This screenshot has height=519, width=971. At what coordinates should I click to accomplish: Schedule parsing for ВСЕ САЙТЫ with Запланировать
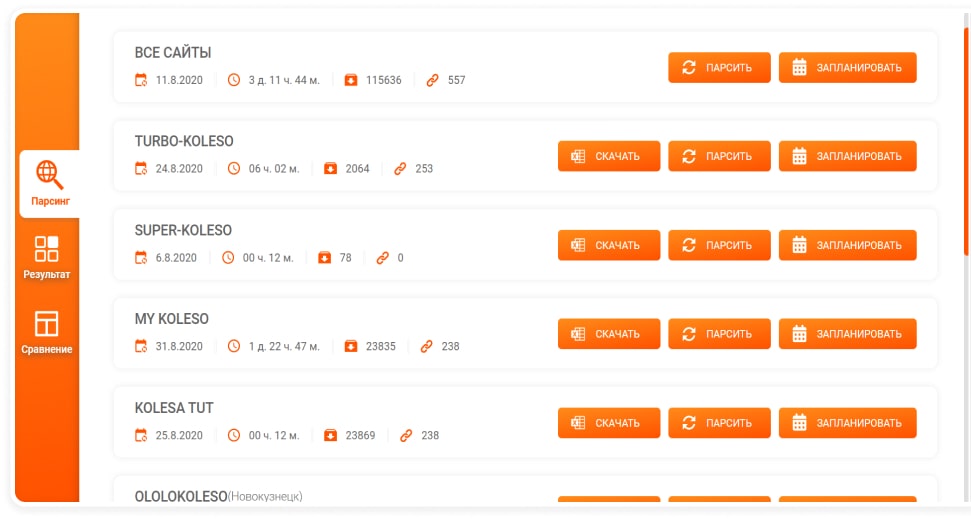[847, 68]
